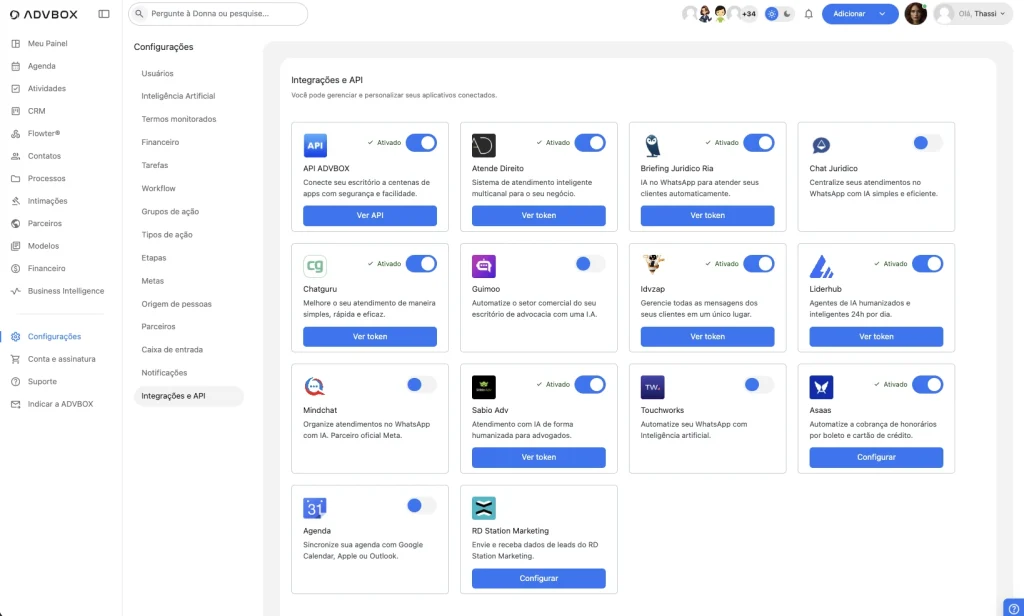This screenshot has width=1024, height=616.
Task: Select Integrações e API settings item
Action: coord(189,396)
